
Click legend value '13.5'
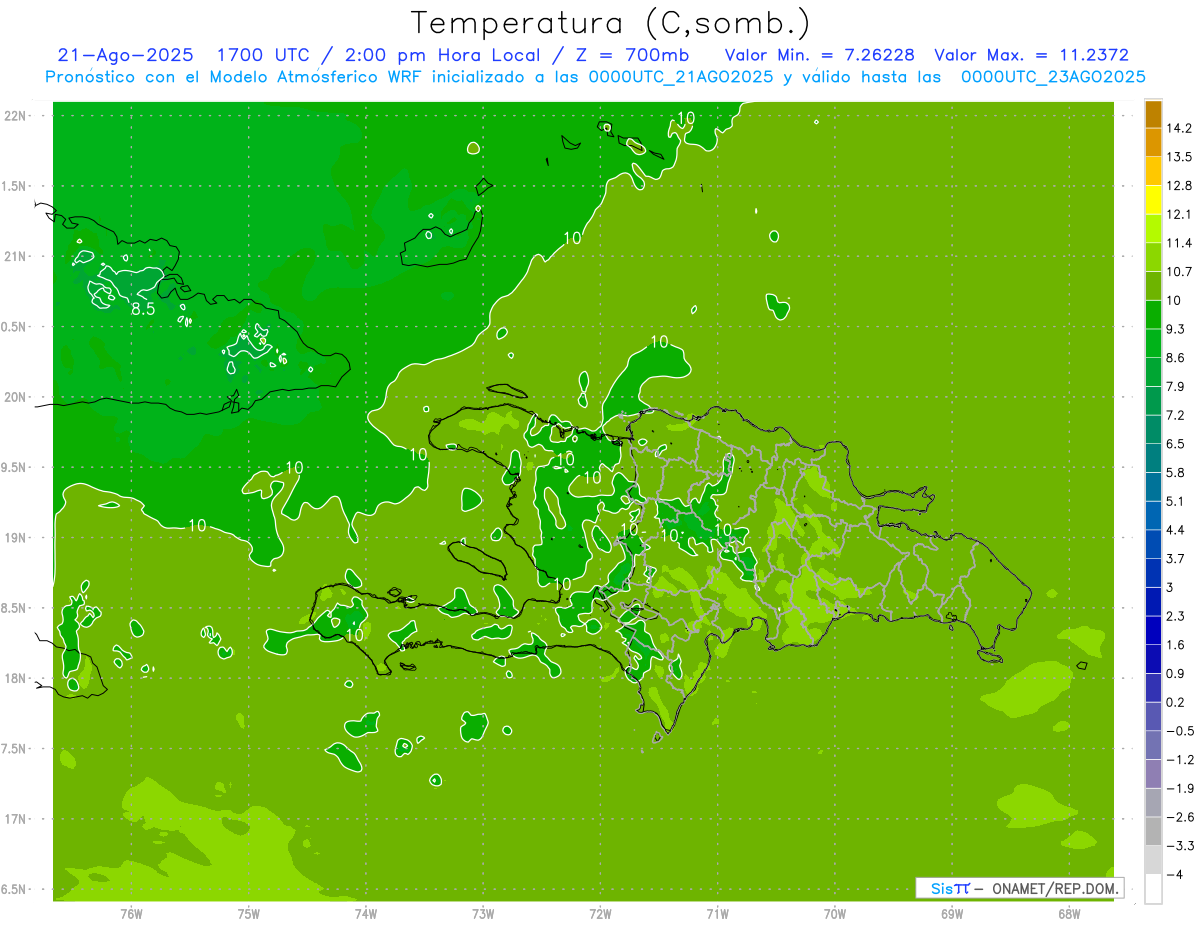coord(1178,156)
